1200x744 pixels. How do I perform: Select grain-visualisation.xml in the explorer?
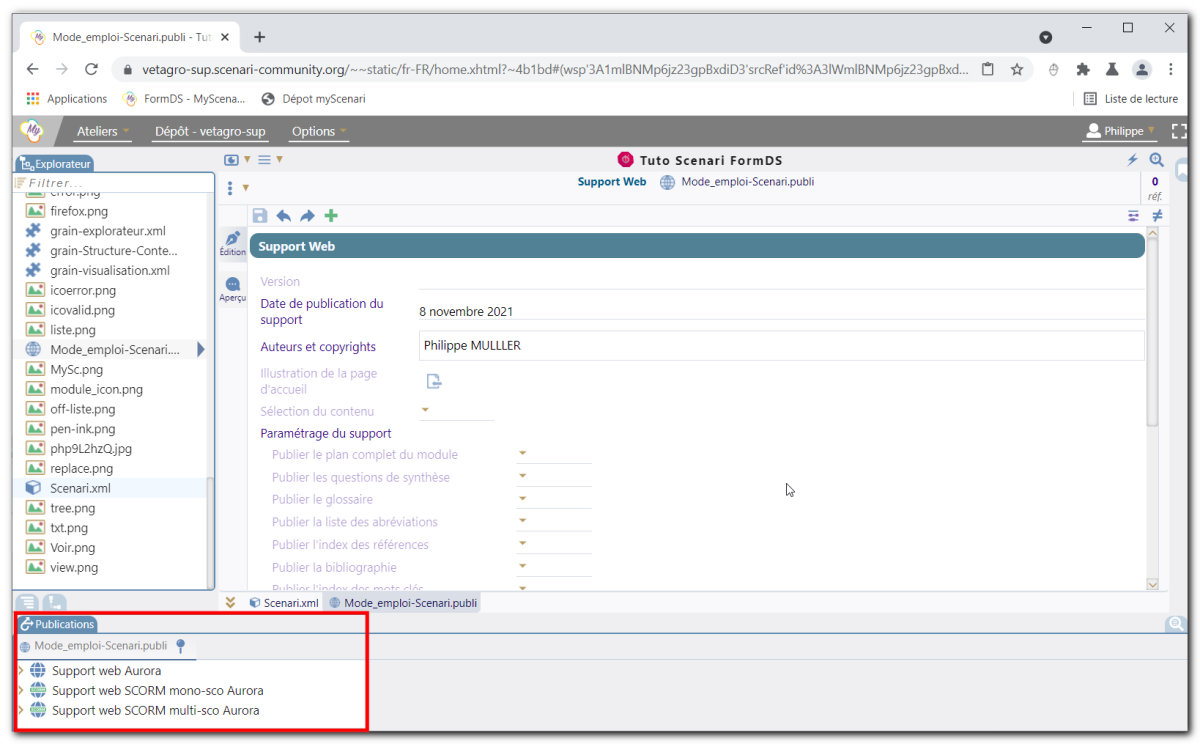(110, 270)
